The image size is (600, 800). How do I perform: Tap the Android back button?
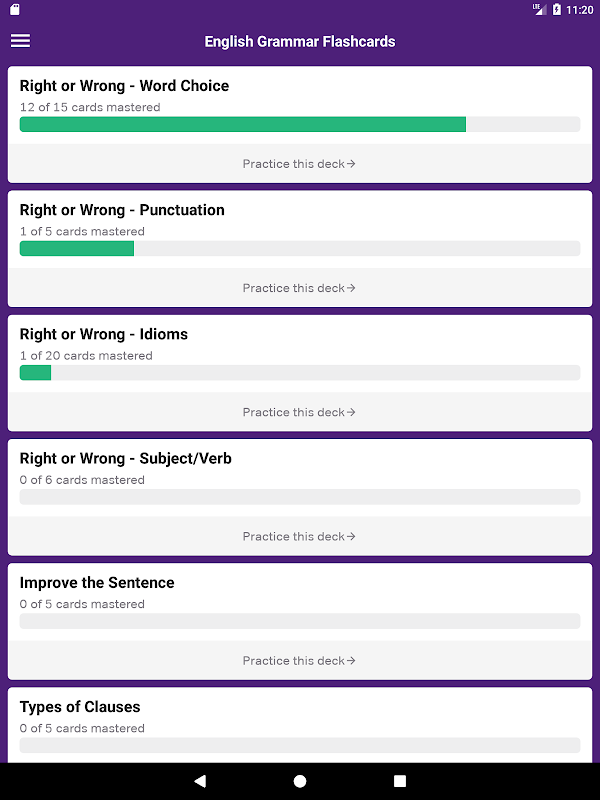point(200,781)
